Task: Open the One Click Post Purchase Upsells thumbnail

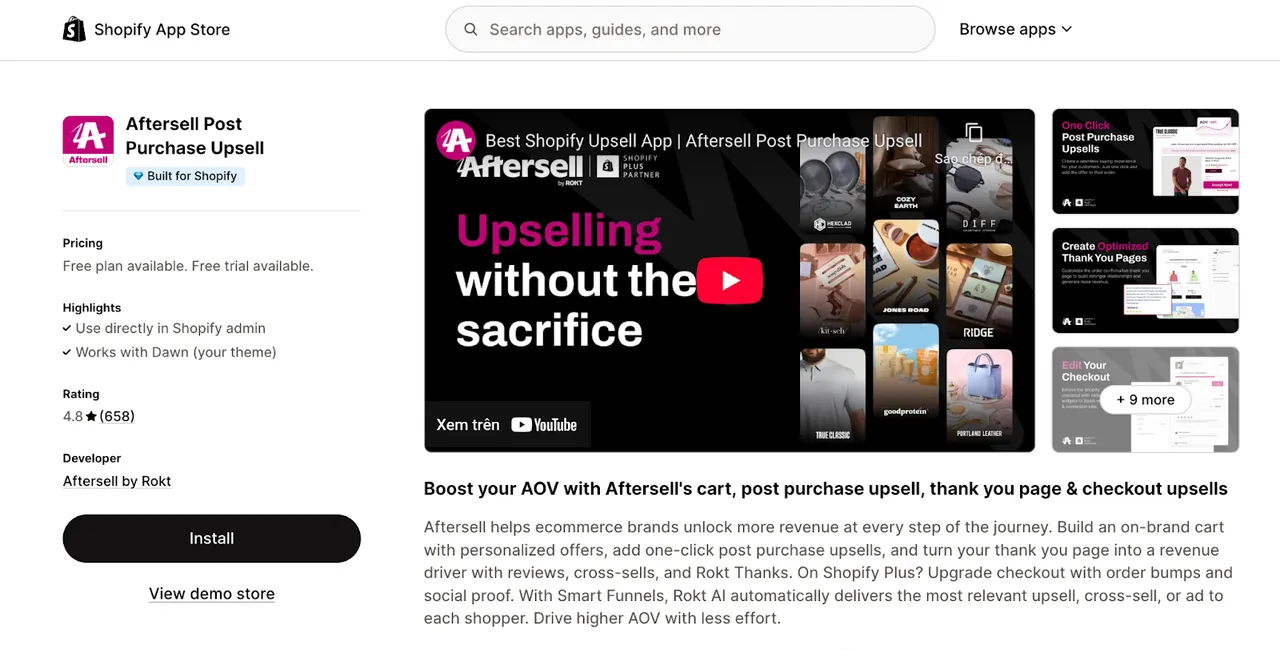Action: point(1145,161)
